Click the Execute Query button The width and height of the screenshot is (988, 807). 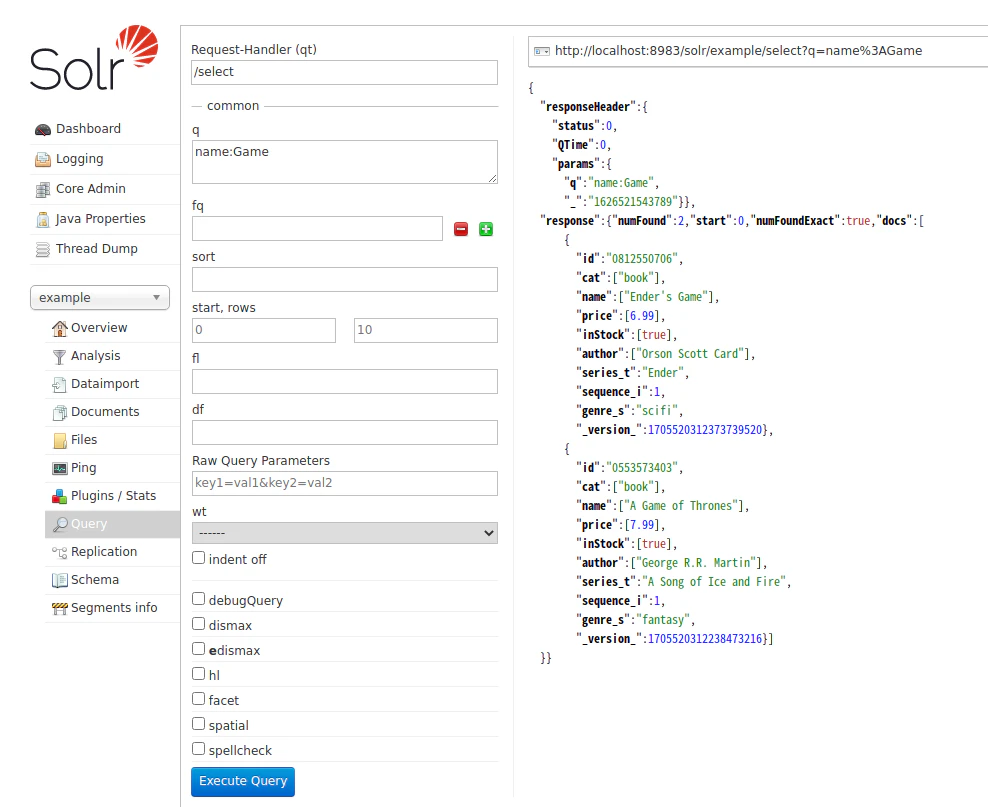tap(243, 782)
